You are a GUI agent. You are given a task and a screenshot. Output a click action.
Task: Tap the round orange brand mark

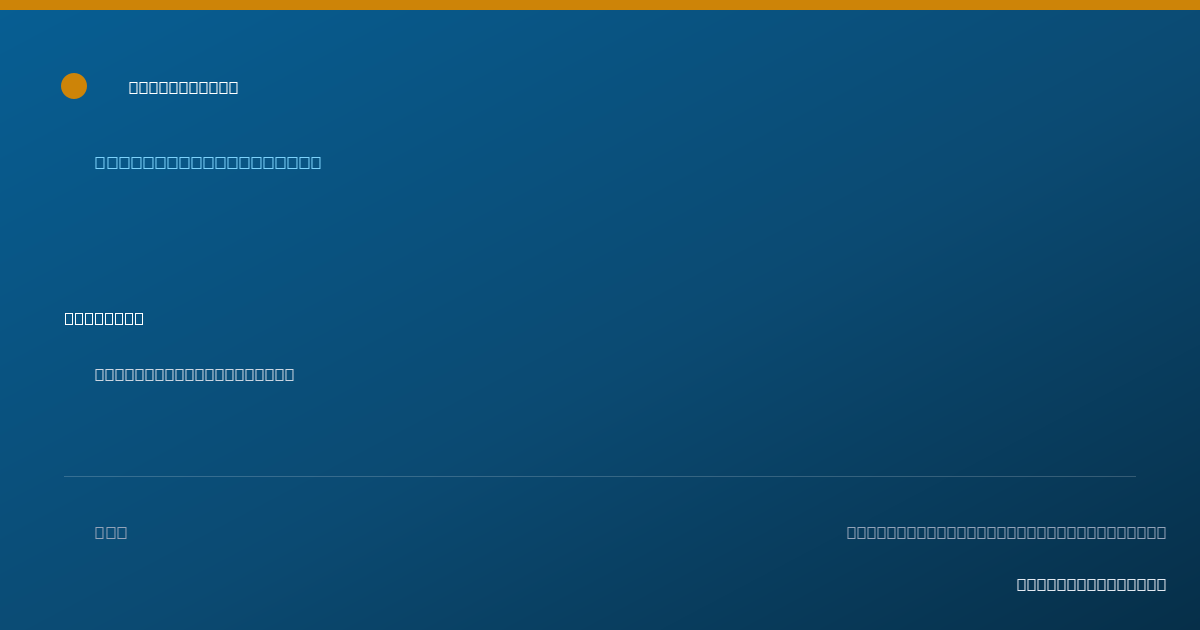74,86
